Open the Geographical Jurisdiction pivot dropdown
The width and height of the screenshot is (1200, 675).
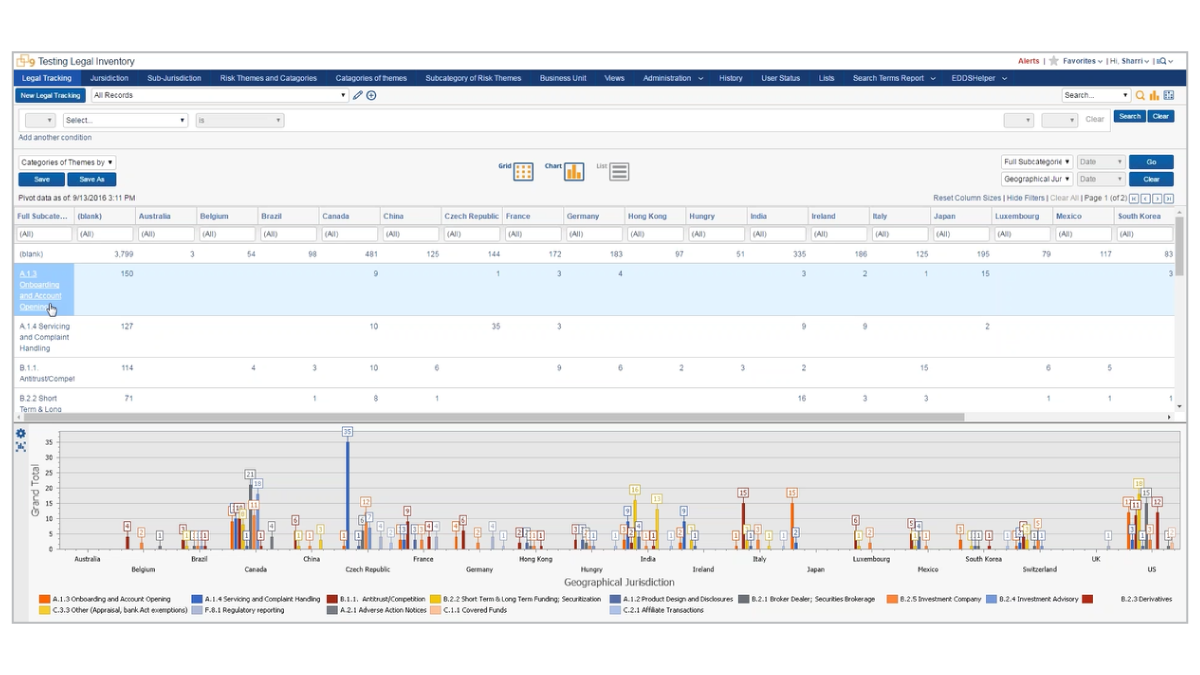(x=1037, y=179)
